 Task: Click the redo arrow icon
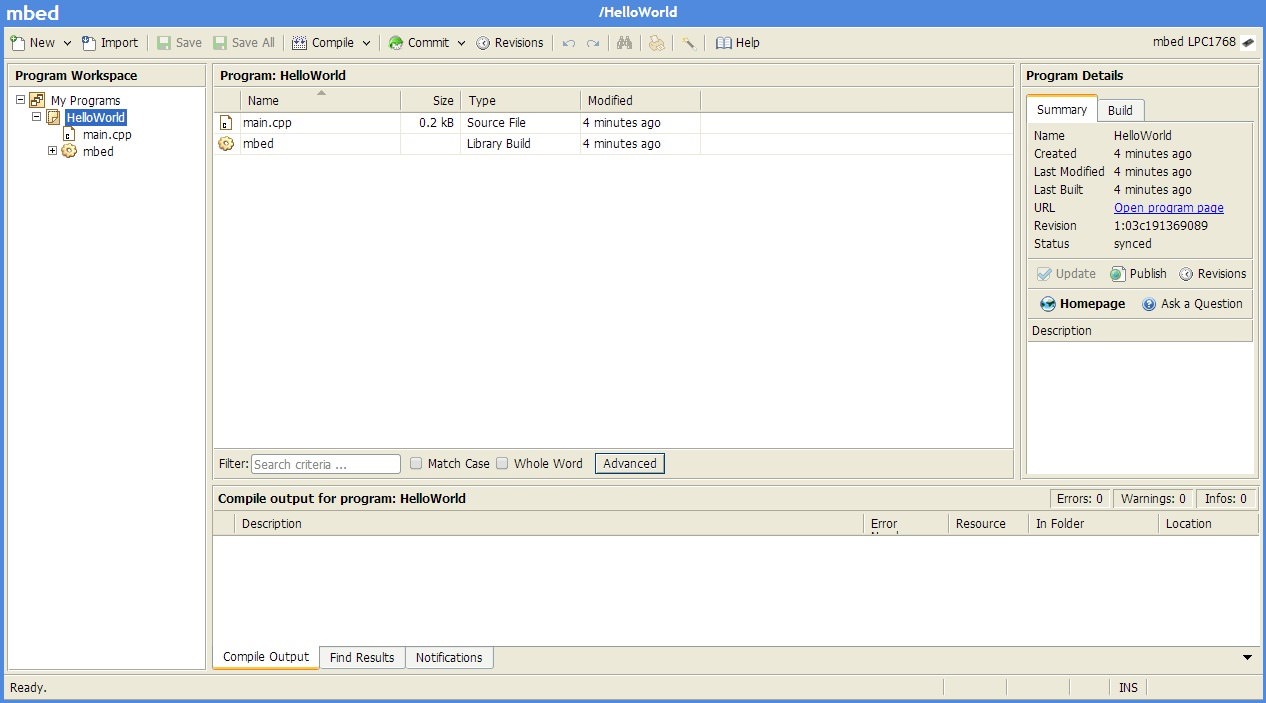coord(593,43)
